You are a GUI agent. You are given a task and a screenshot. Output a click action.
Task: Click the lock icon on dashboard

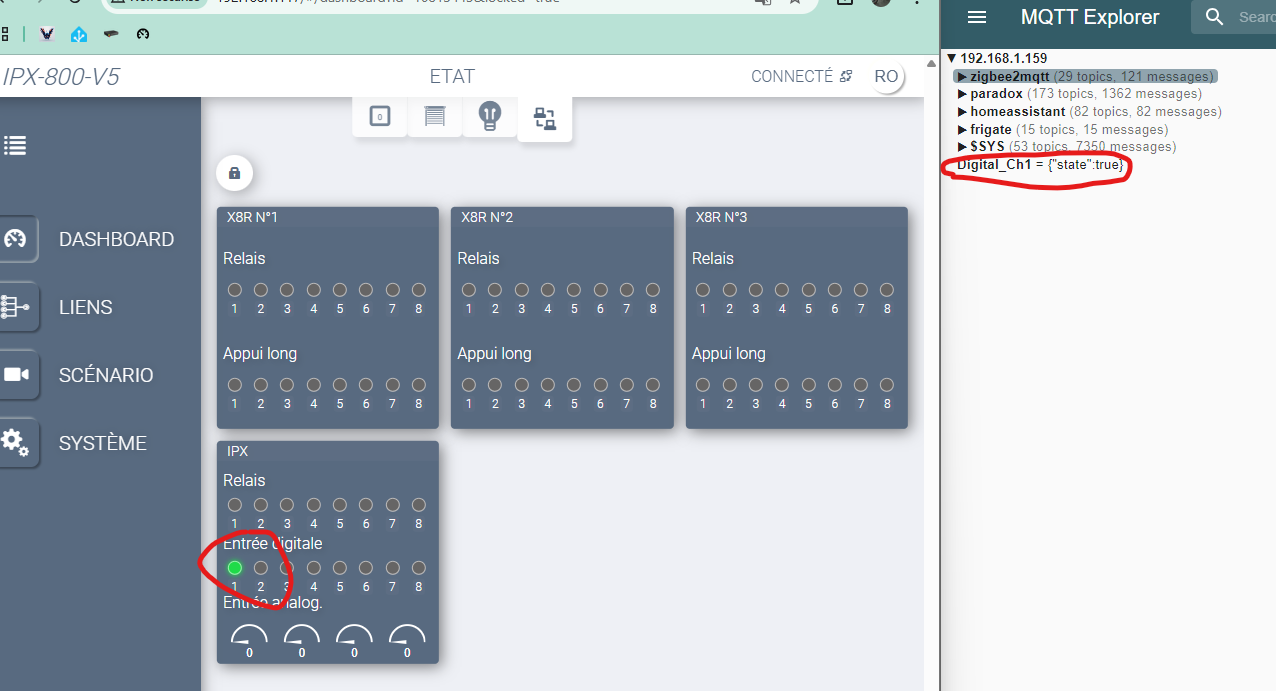click(234, 173)
